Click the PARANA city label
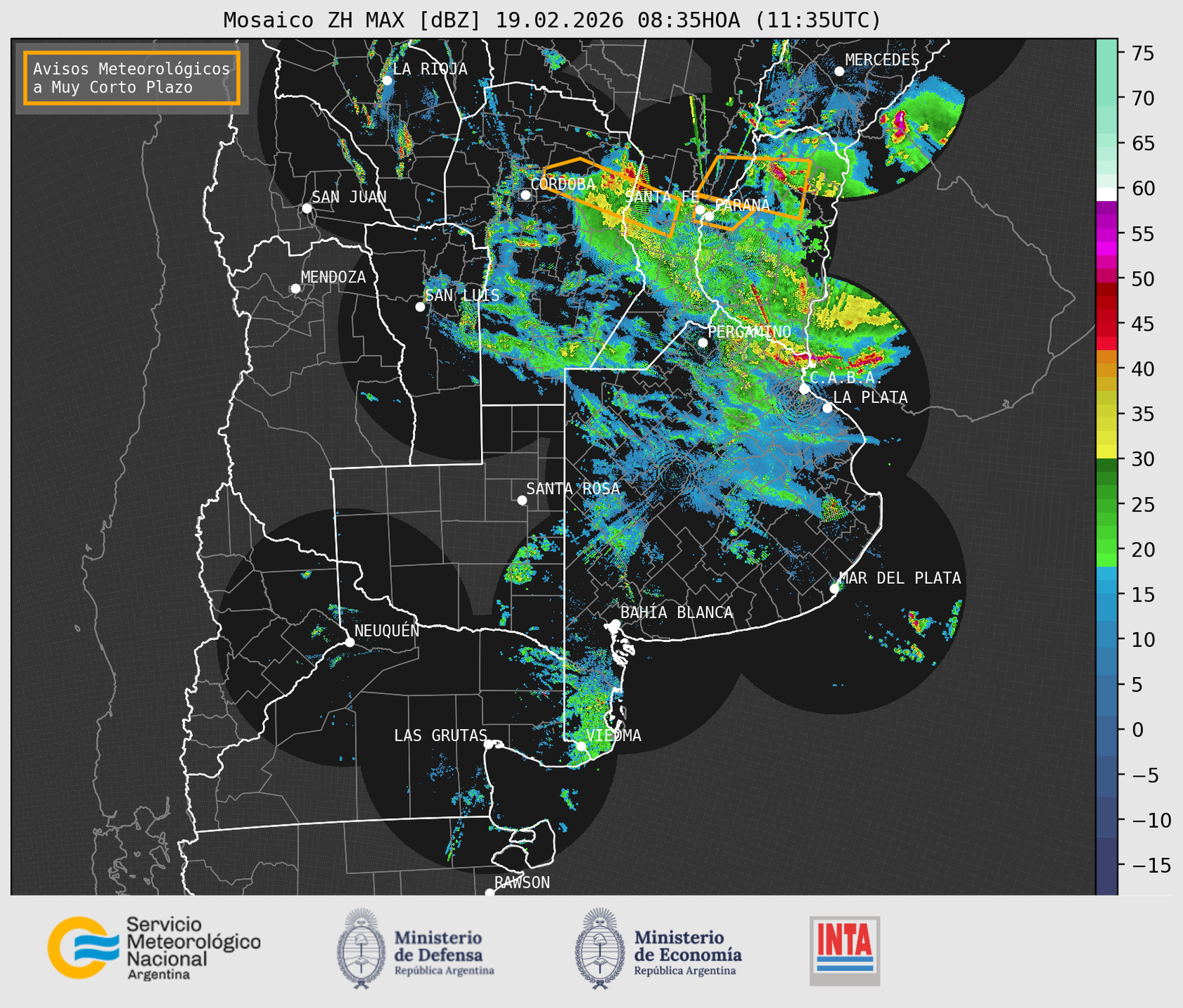 coord(742,205)
